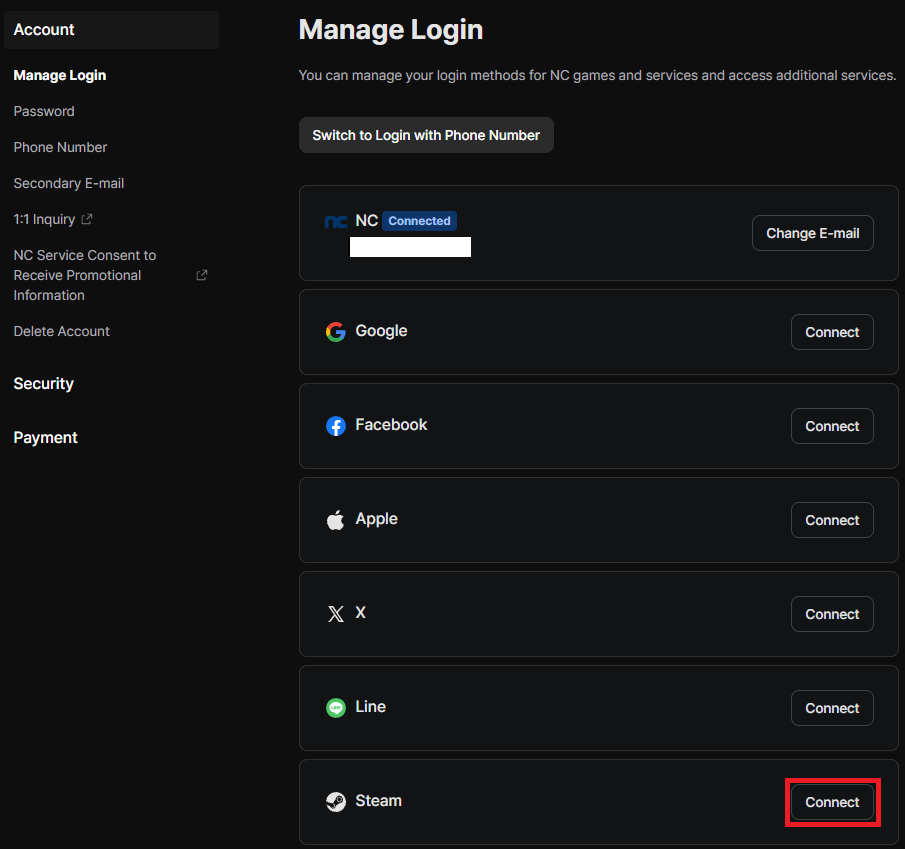
Task: Open the Password settings page
Action: click(44, 111)
